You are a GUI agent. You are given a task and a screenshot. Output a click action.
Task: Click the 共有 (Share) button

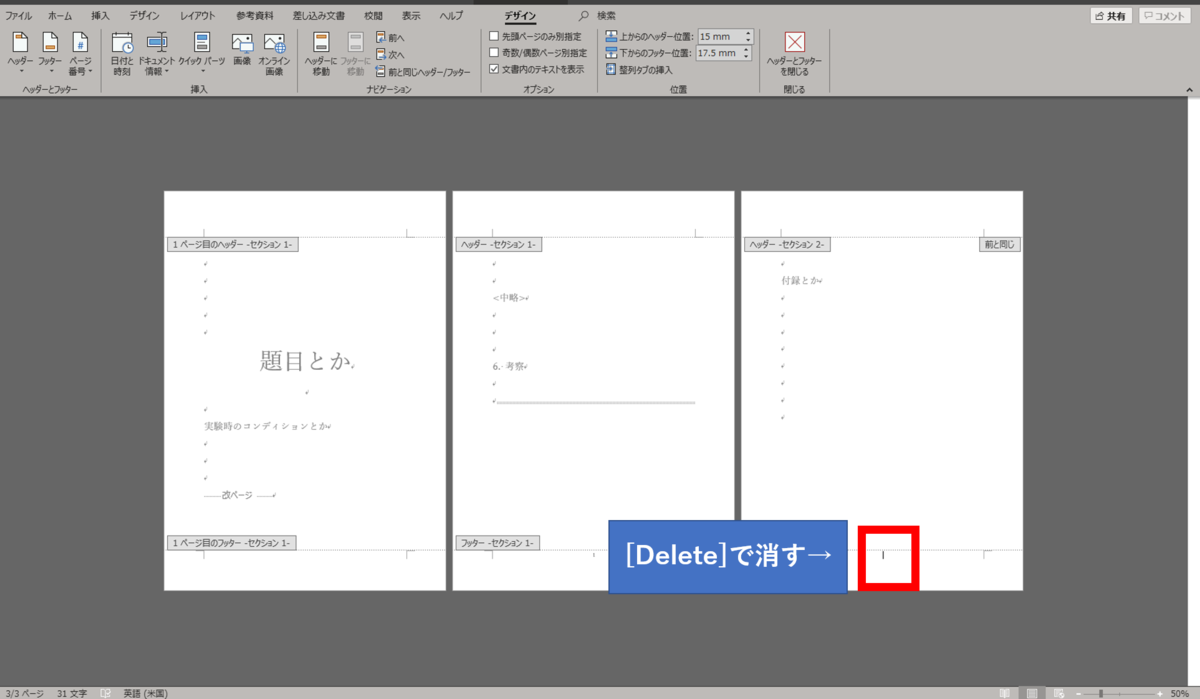[x=1111, y=16]
